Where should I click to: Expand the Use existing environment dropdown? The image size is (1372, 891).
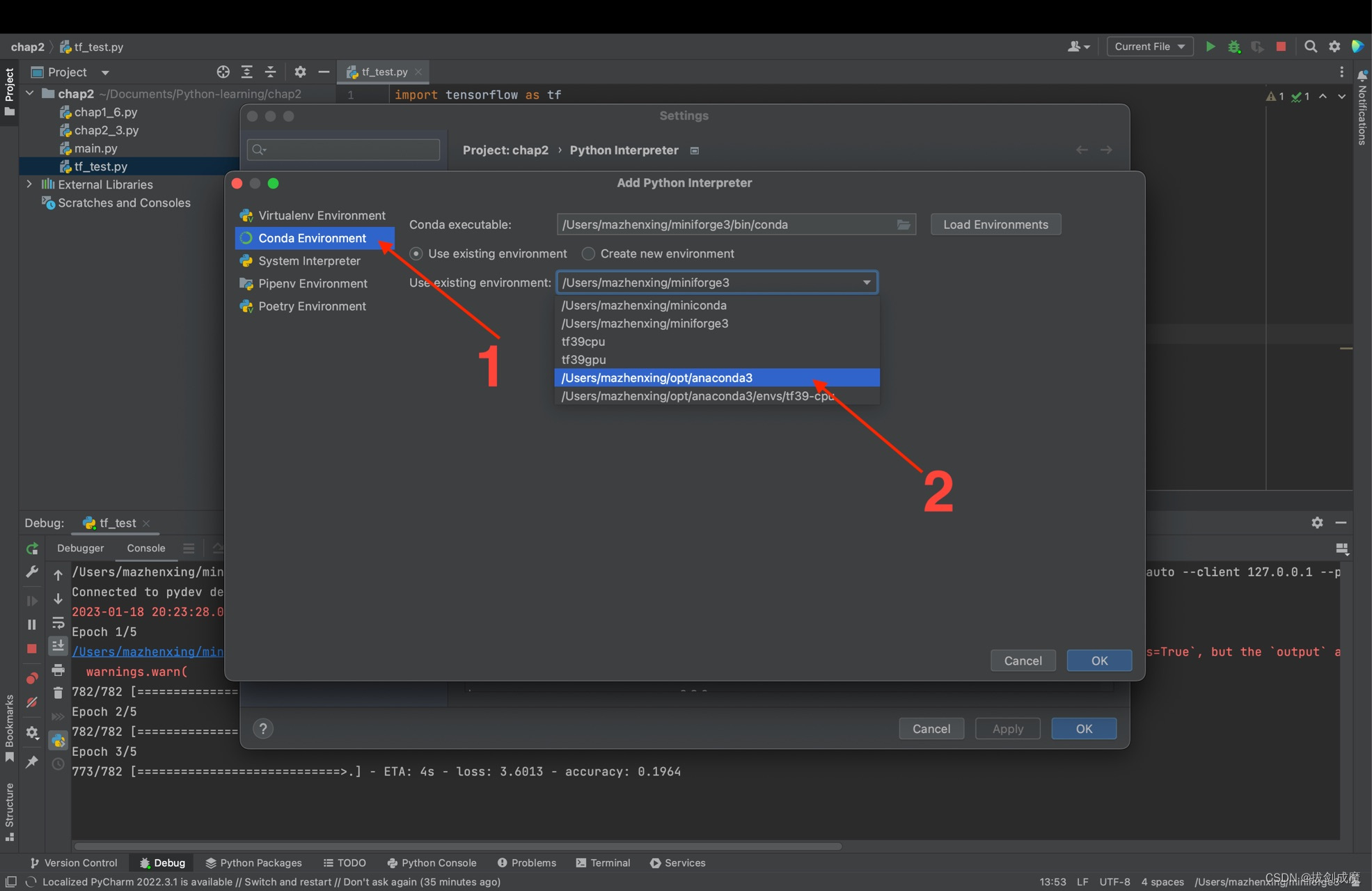pyautogui.click(x=865, y=282)
